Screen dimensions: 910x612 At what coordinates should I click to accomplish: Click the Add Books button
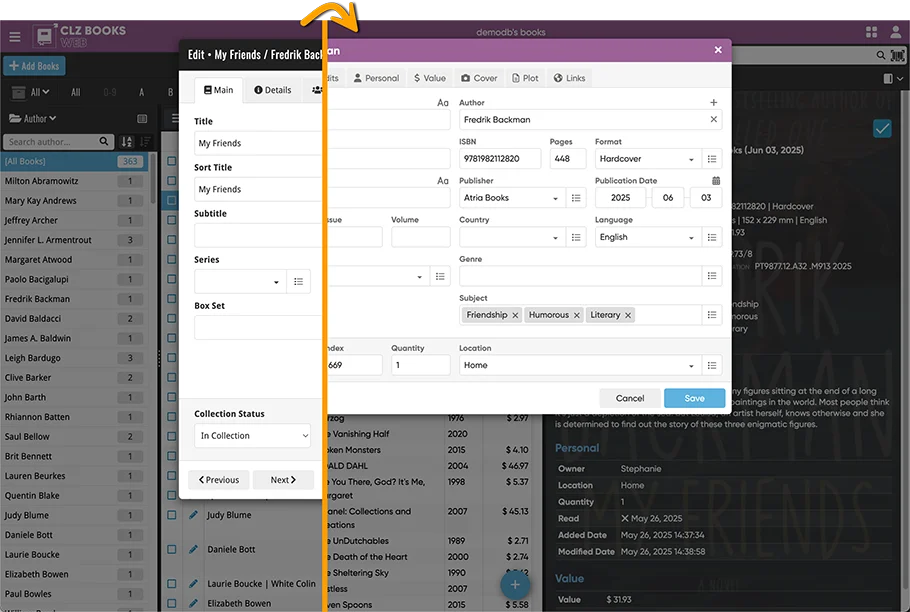(34, 66)
